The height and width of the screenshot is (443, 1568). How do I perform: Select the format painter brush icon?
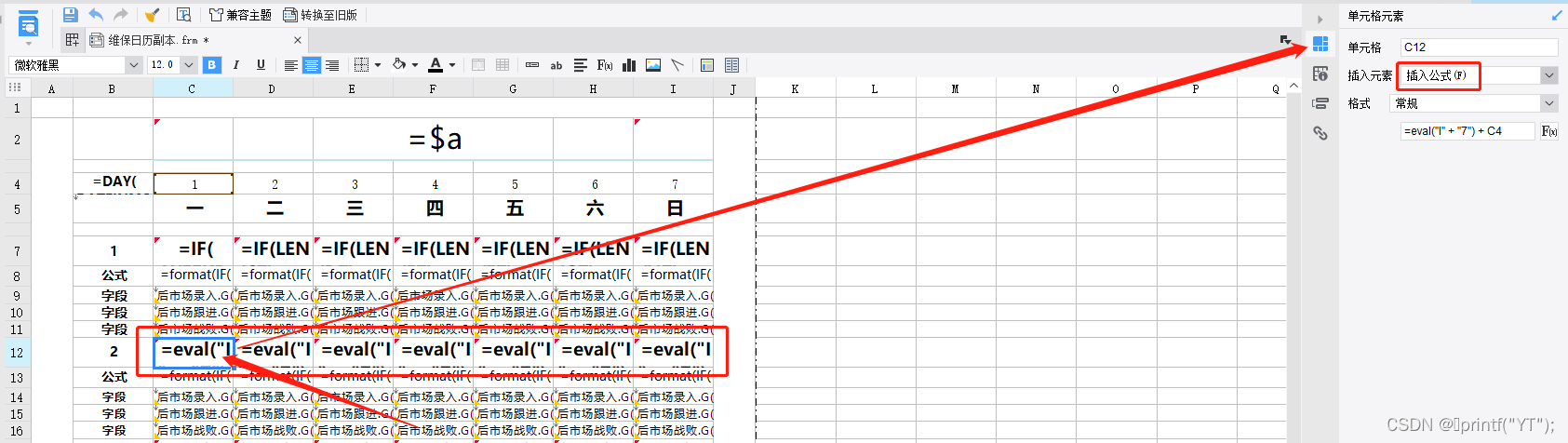[153, 15]
